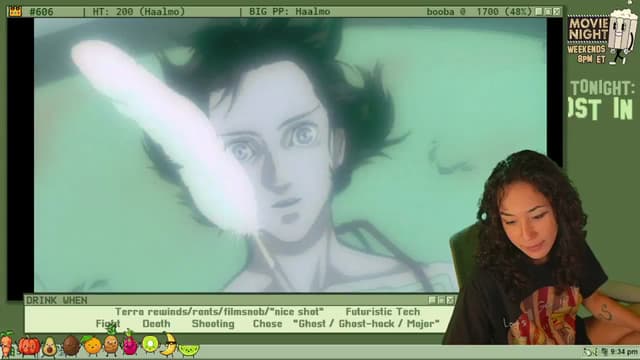Screen dimensions: 640x360
Task: Click the 'DRINK WHEN' panel title
Action: click(57, 300)
